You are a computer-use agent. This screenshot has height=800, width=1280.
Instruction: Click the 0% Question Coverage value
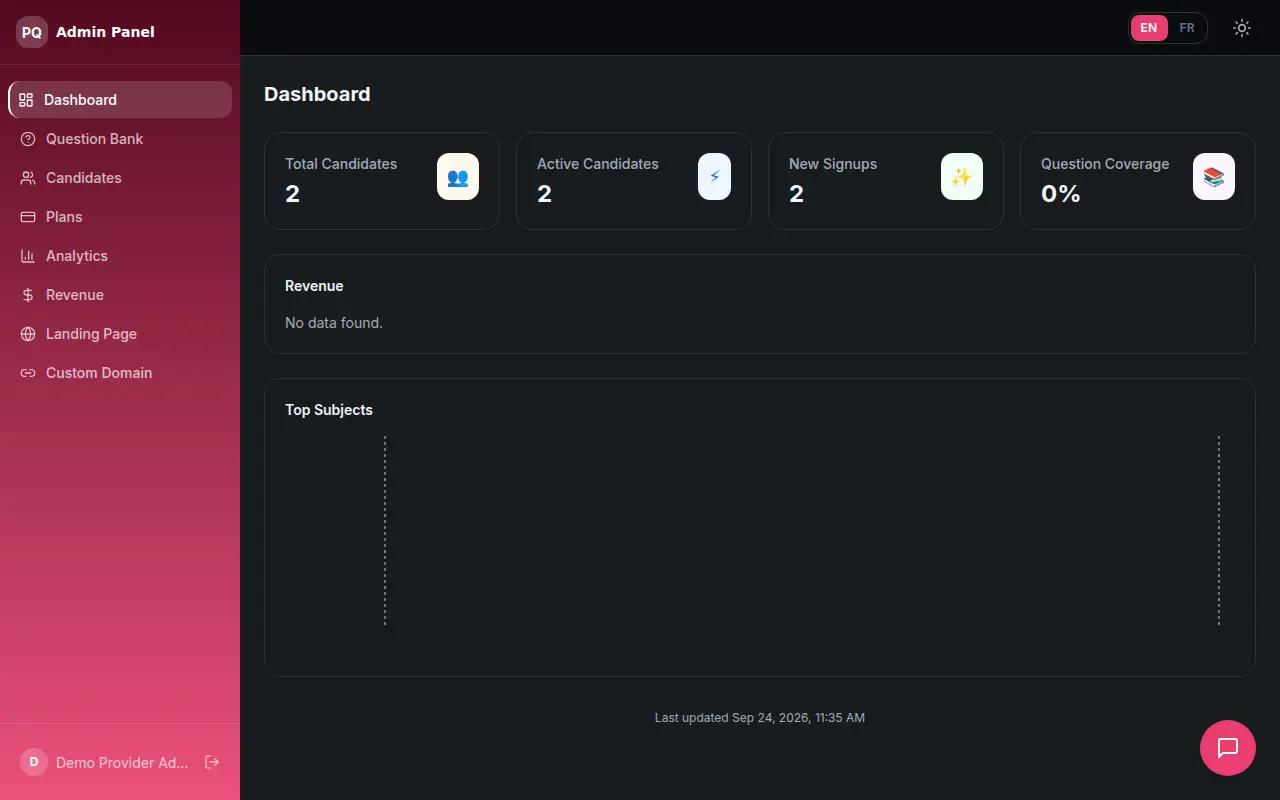pyautogui.click(x=1061, y=194)
